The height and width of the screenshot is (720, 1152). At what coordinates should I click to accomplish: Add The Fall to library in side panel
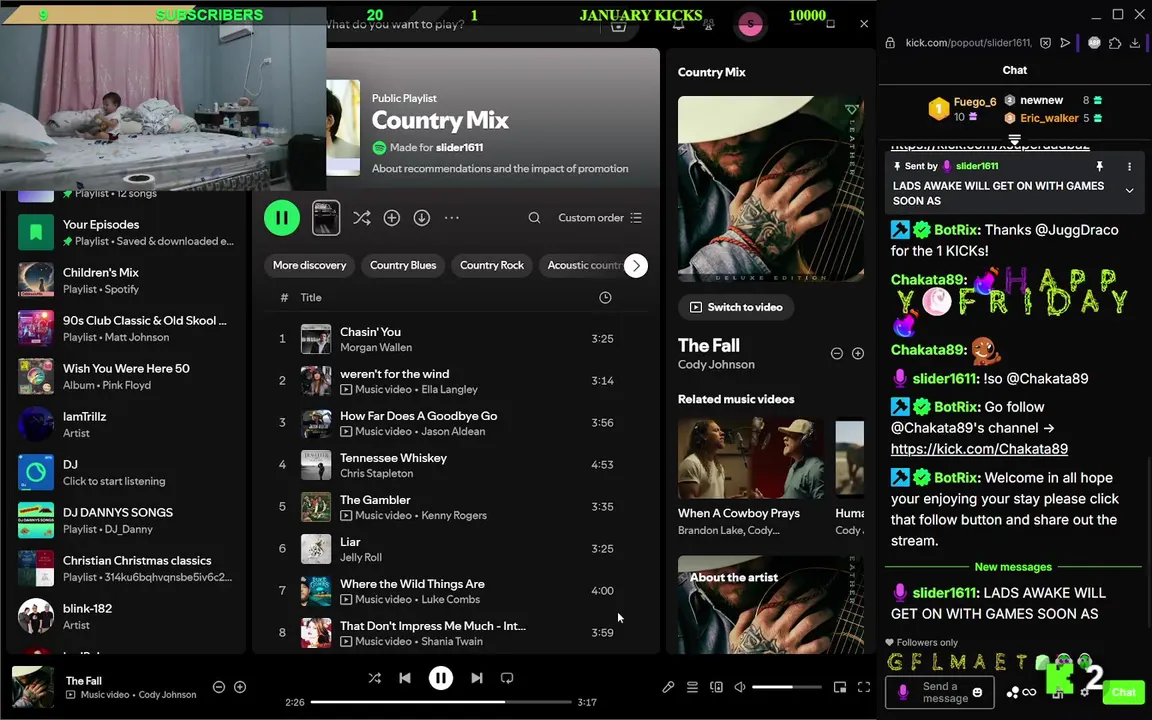click(857, 353)
